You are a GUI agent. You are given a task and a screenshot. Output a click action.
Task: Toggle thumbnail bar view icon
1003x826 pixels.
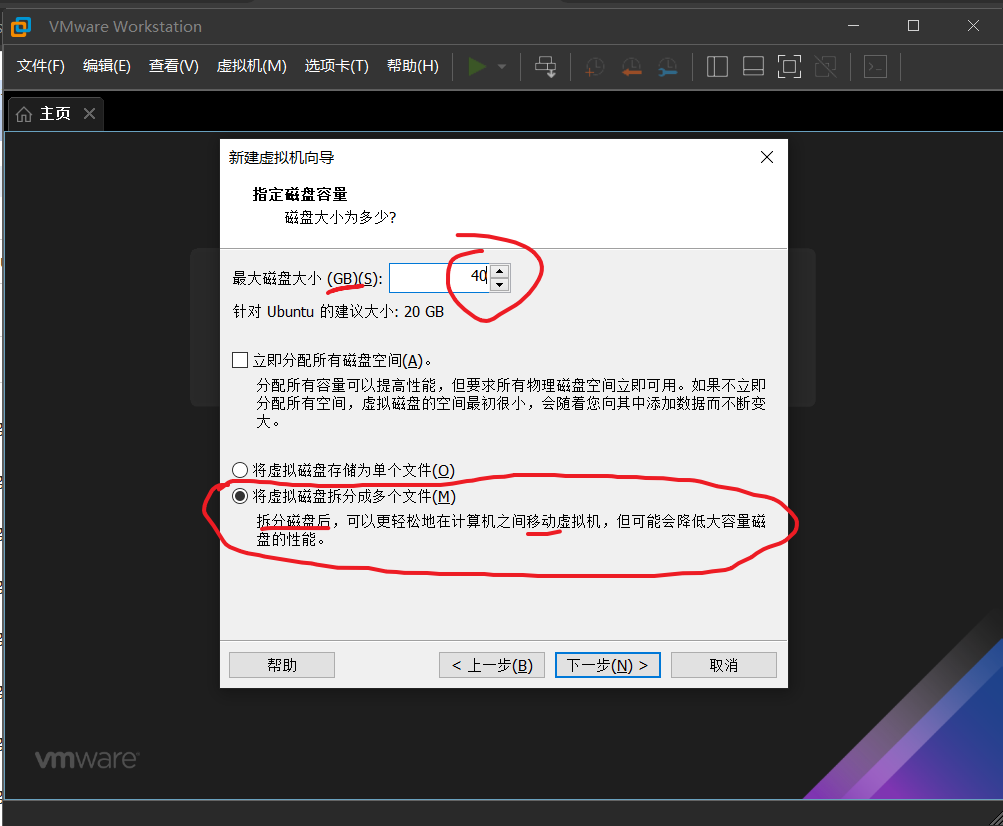tap(754, 67)
